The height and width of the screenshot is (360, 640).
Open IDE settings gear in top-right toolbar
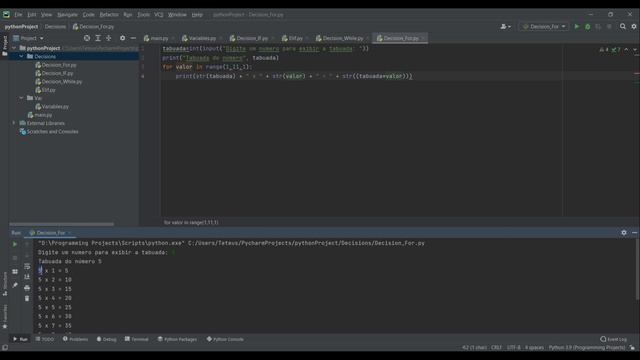coord(634,27)
